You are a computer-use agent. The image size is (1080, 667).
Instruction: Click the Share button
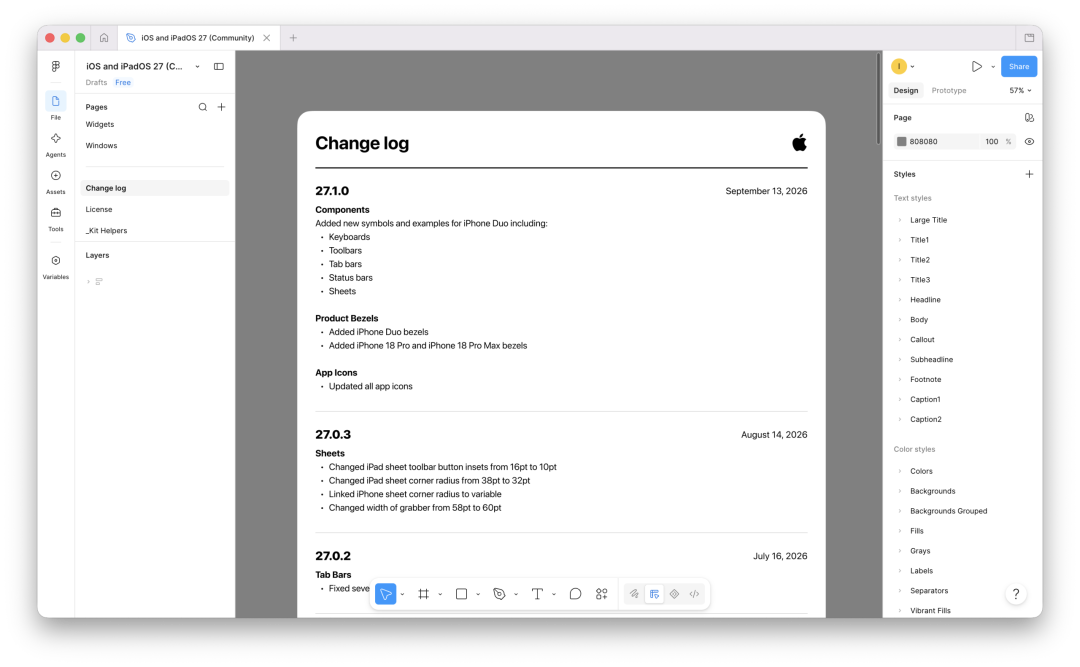[1019, 66]
